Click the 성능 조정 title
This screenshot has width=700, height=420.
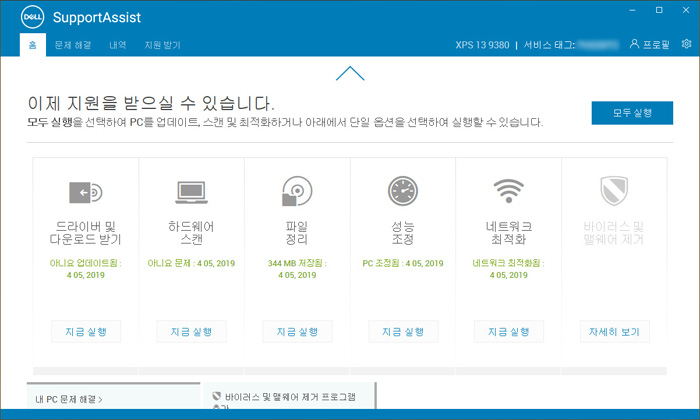pos(403,233)
